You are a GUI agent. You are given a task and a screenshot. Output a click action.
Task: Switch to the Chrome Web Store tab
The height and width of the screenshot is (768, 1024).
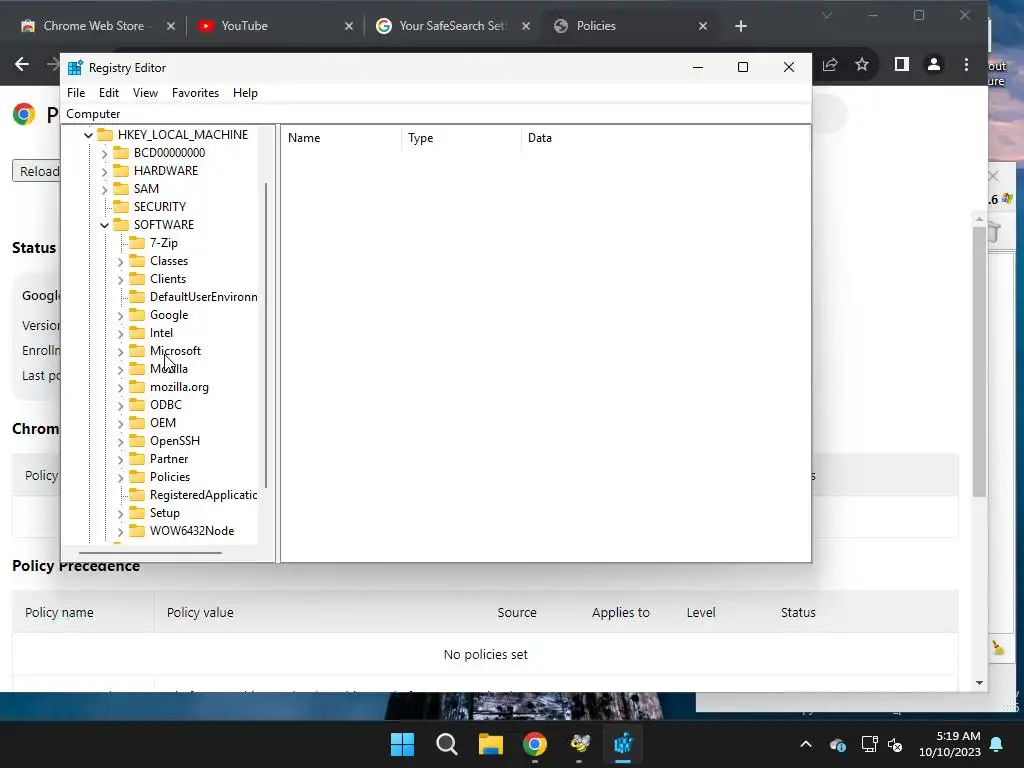tap(91, 25)
